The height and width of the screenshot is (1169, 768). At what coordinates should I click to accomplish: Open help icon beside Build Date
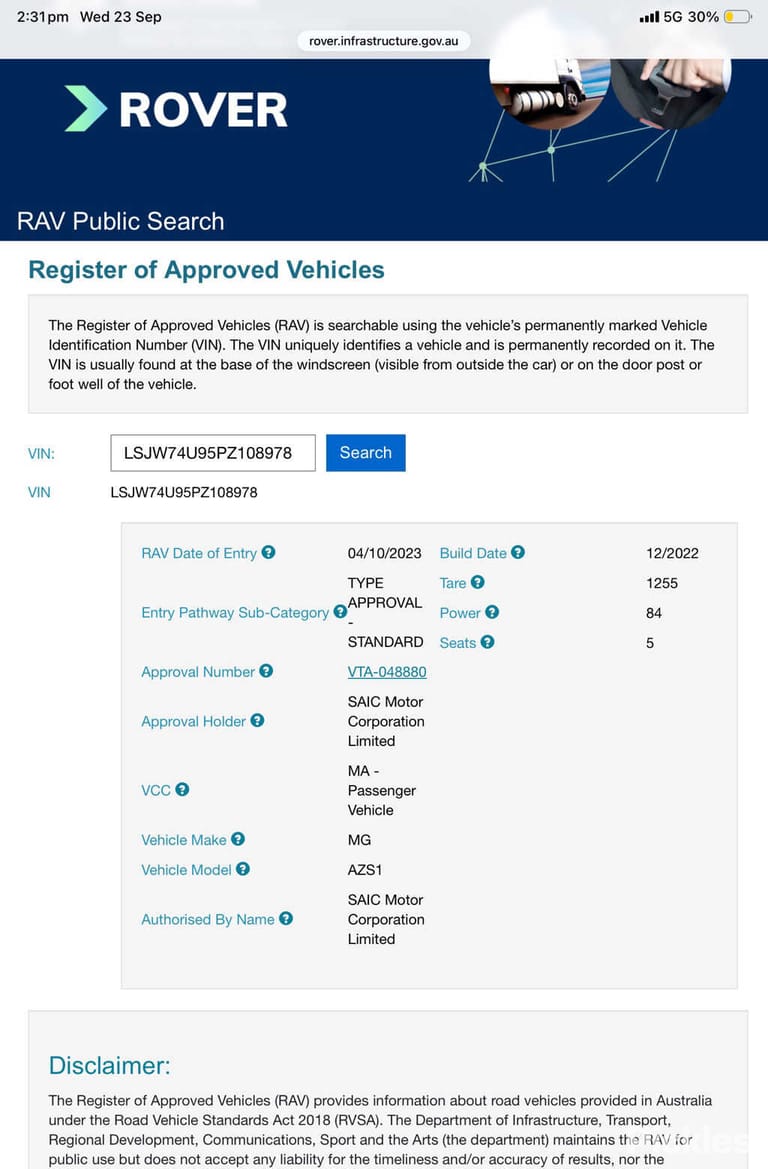point(518,552)
